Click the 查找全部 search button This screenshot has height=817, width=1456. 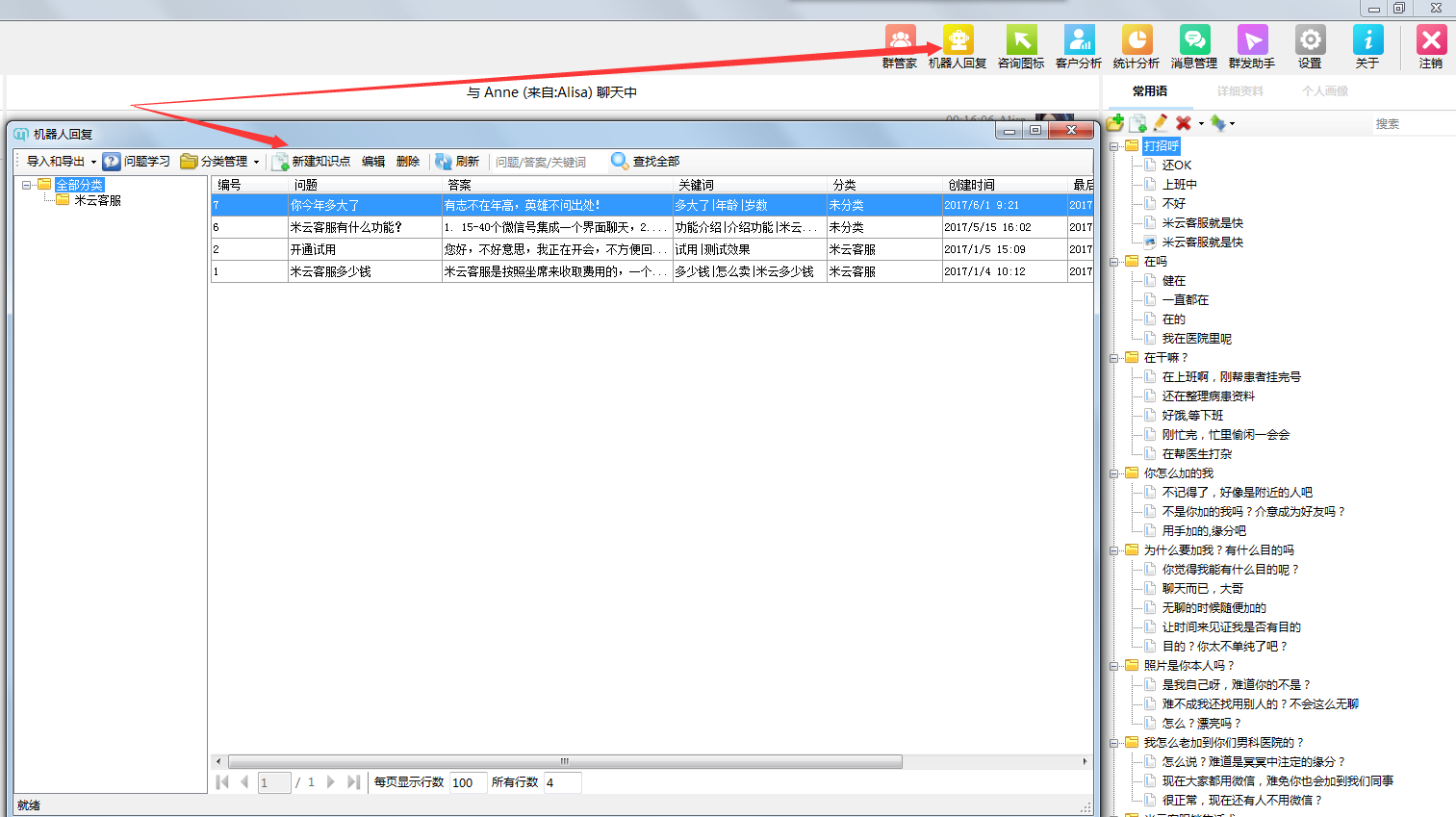646,162
